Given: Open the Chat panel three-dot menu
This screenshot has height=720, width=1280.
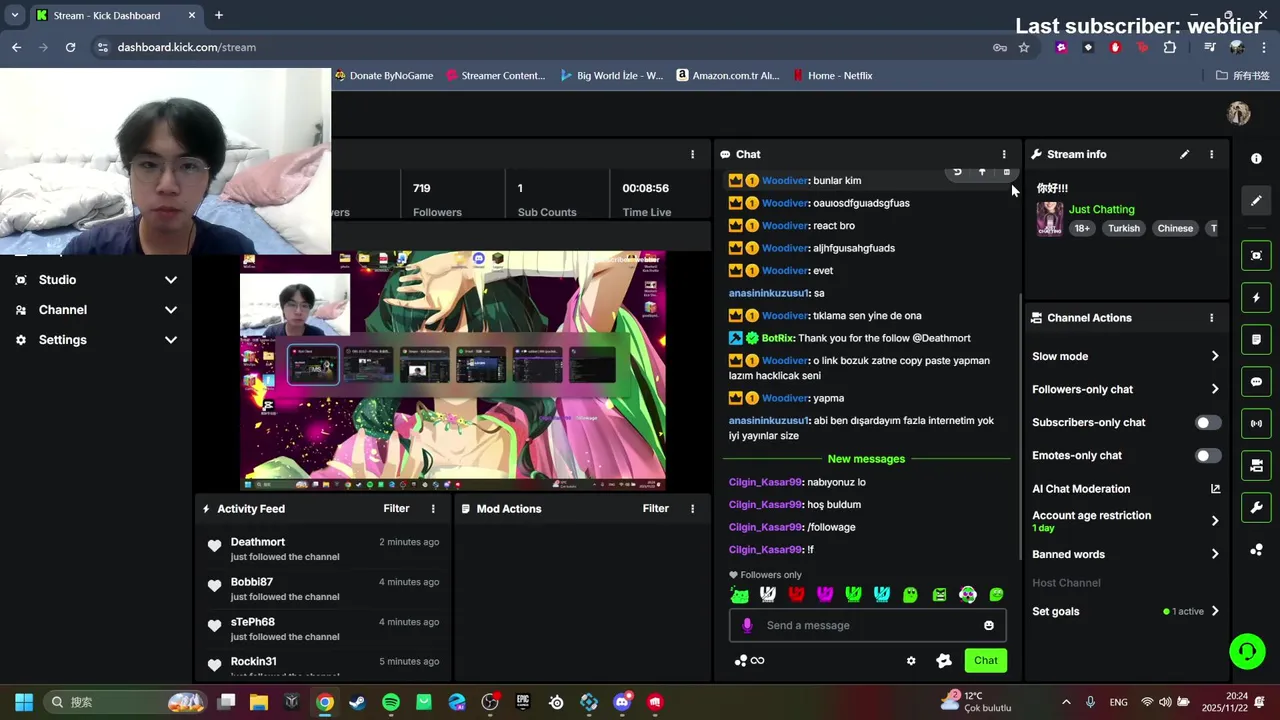Looking at the screenshot, I should (x=1004, y=154).
